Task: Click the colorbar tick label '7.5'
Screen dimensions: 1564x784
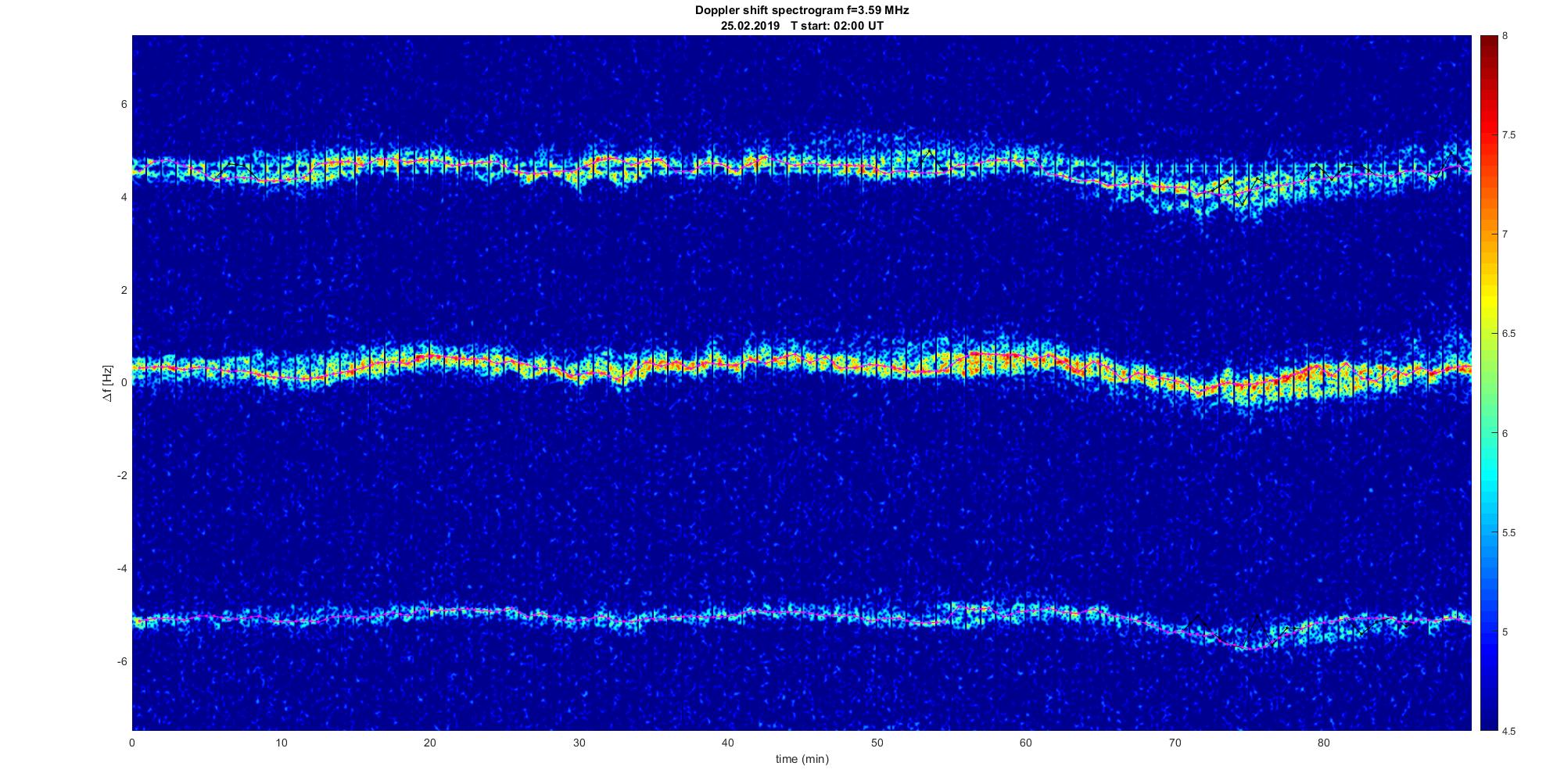Action: click(x=1508, y=135)
